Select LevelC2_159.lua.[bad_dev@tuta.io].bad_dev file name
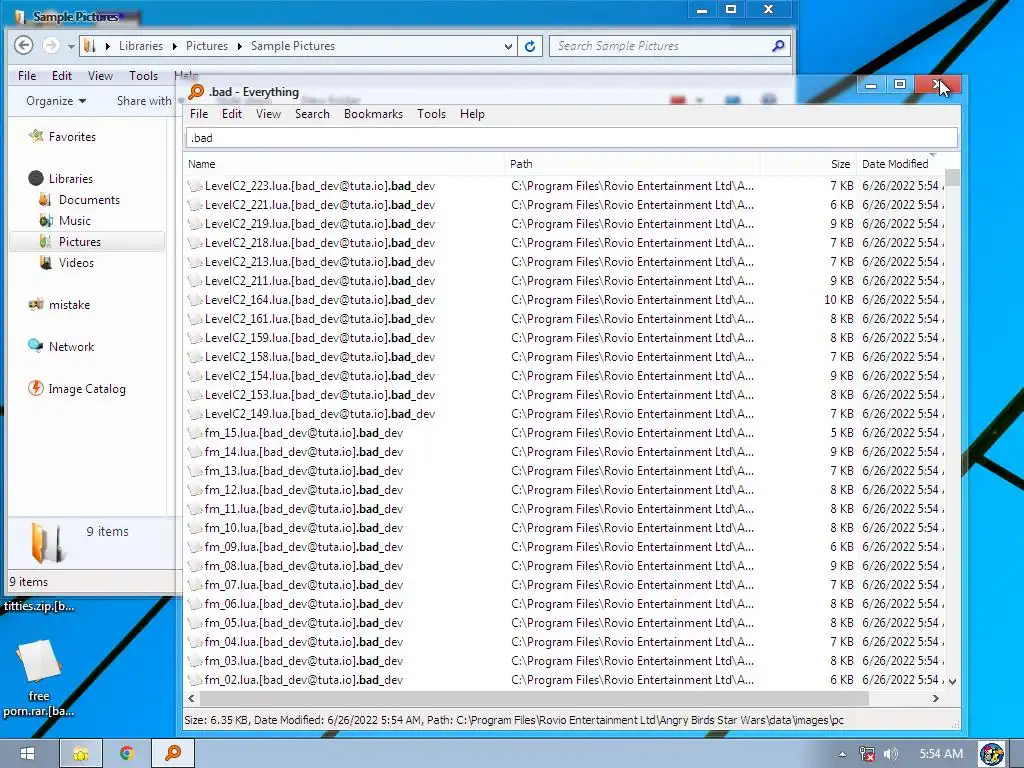This screenshot has width=1024, height=768. (x=319, y=338)
